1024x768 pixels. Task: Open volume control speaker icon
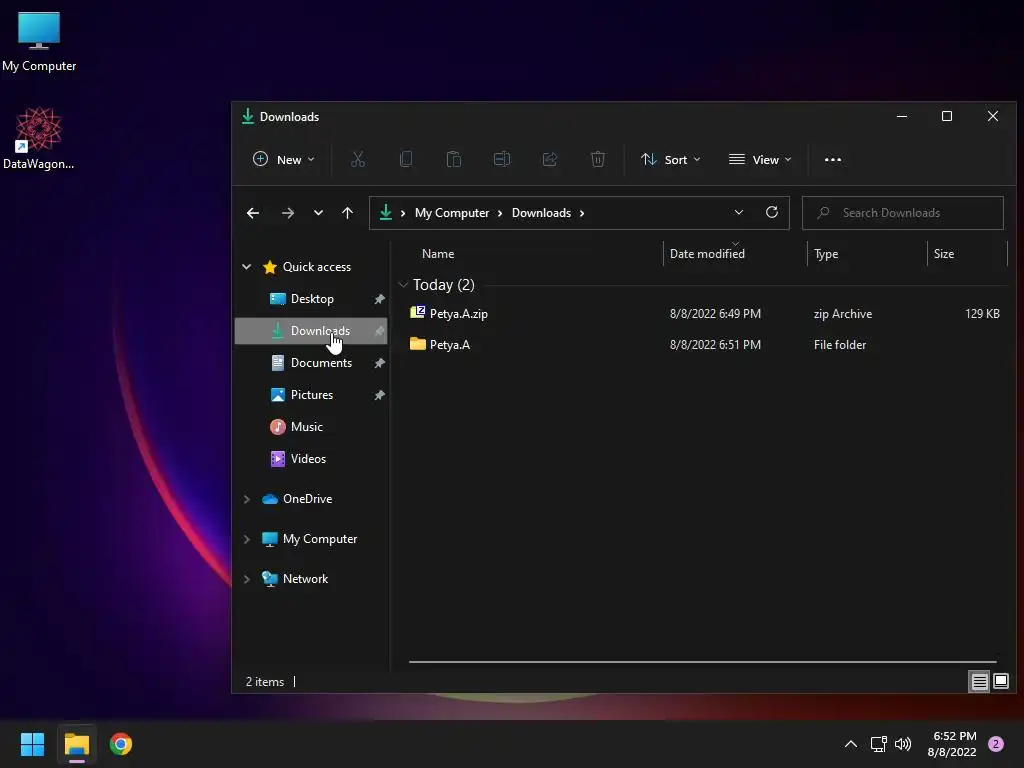(x=903, y=744)
